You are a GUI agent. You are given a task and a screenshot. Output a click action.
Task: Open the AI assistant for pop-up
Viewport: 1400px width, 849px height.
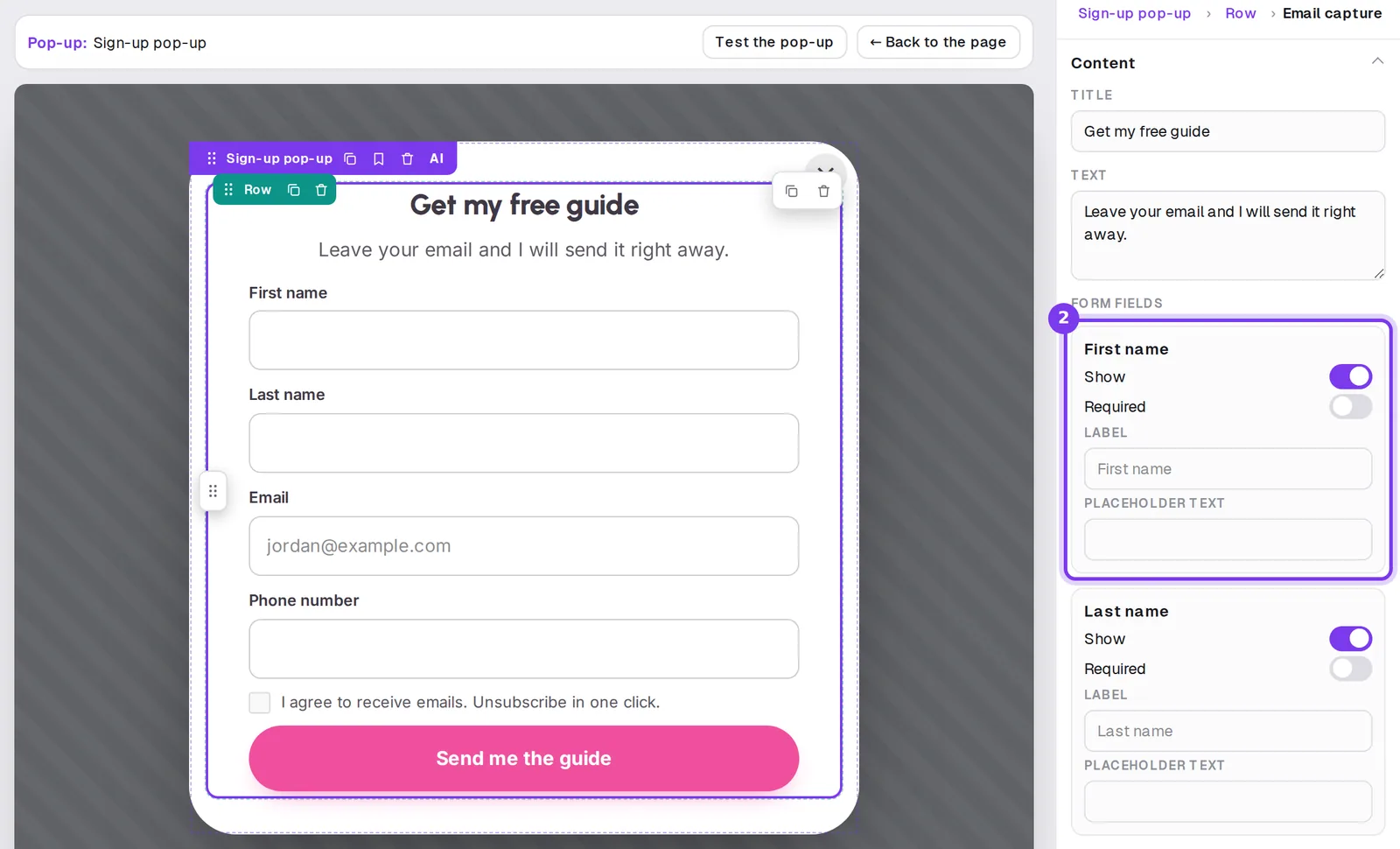[x=437, y=158]
